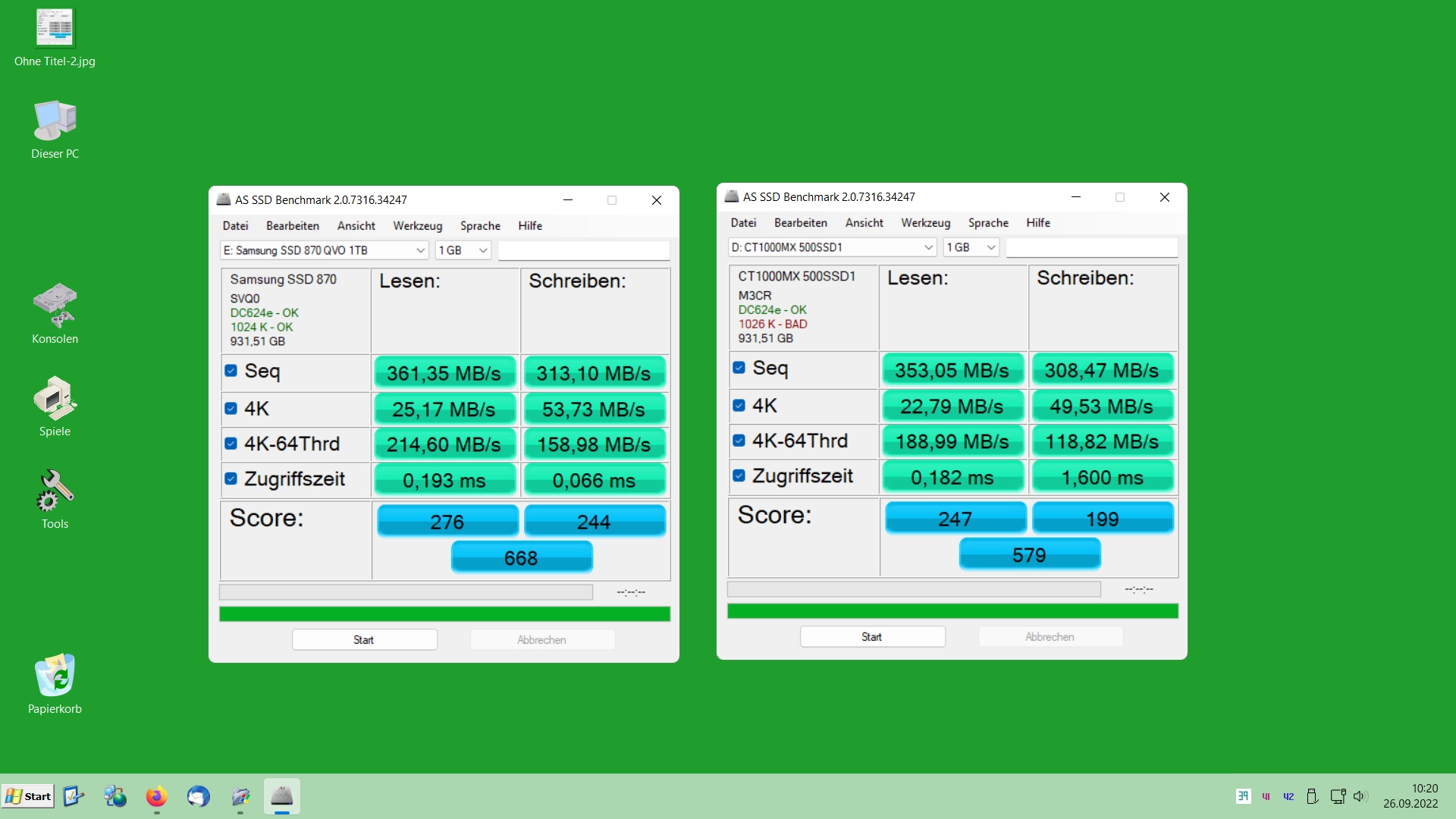The width and height of the screenshot is (1456, 819).
Task: Open Hilfe menu in the CT1000MX window
Action: (1038, 223)
